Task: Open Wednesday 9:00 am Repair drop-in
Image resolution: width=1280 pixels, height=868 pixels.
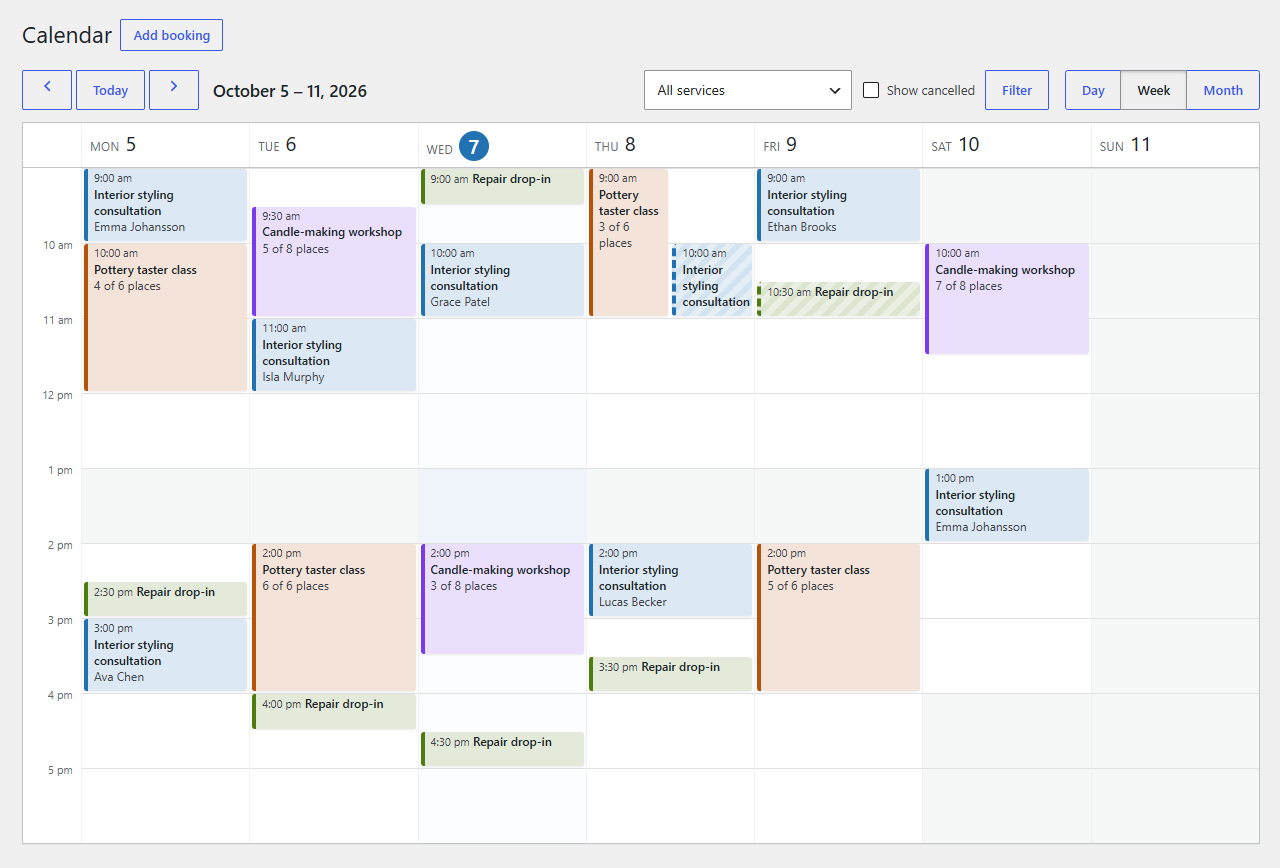Action: click(x=502, y=186)
